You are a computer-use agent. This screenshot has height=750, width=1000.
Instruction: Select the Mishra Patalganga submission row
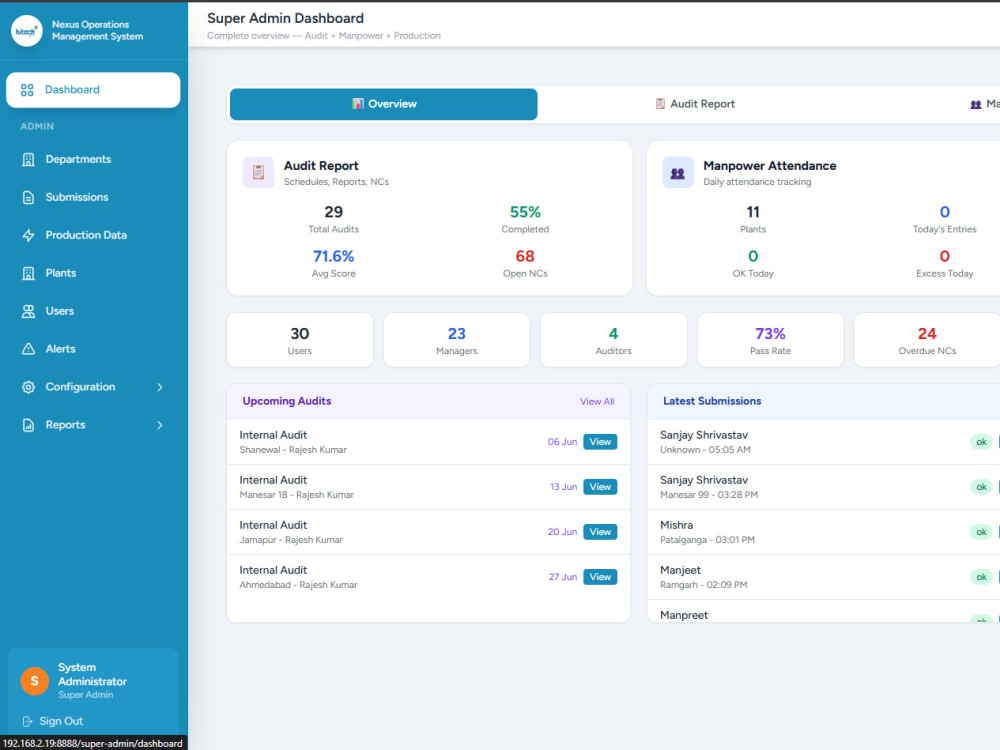[823, 532]
